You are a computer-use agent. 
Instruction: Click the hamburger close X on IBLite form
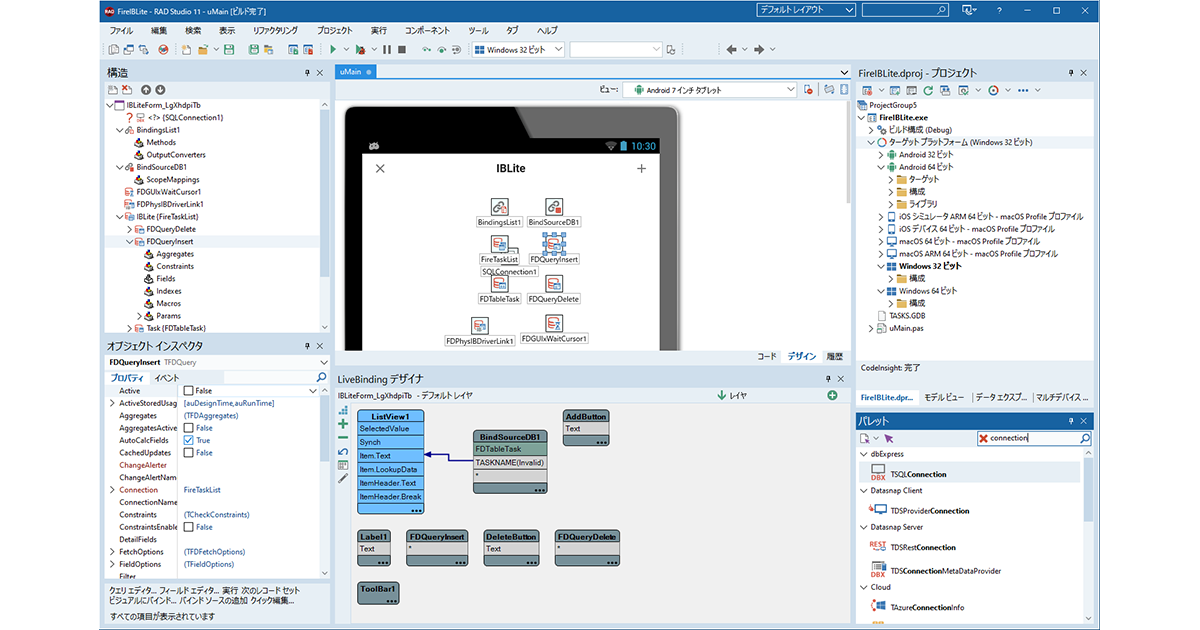pos(380,169)
